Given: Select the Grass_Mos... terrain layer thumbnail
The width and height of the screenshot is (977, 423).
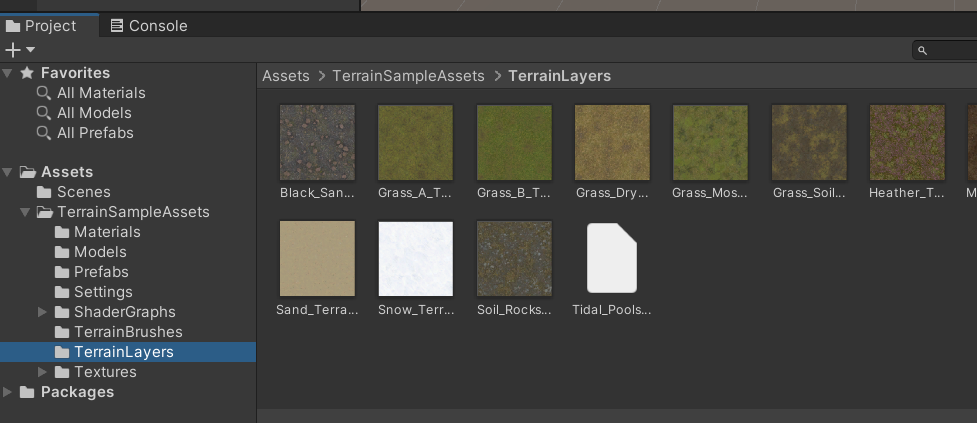Looking at the screenshot, I should click(710, 142).
